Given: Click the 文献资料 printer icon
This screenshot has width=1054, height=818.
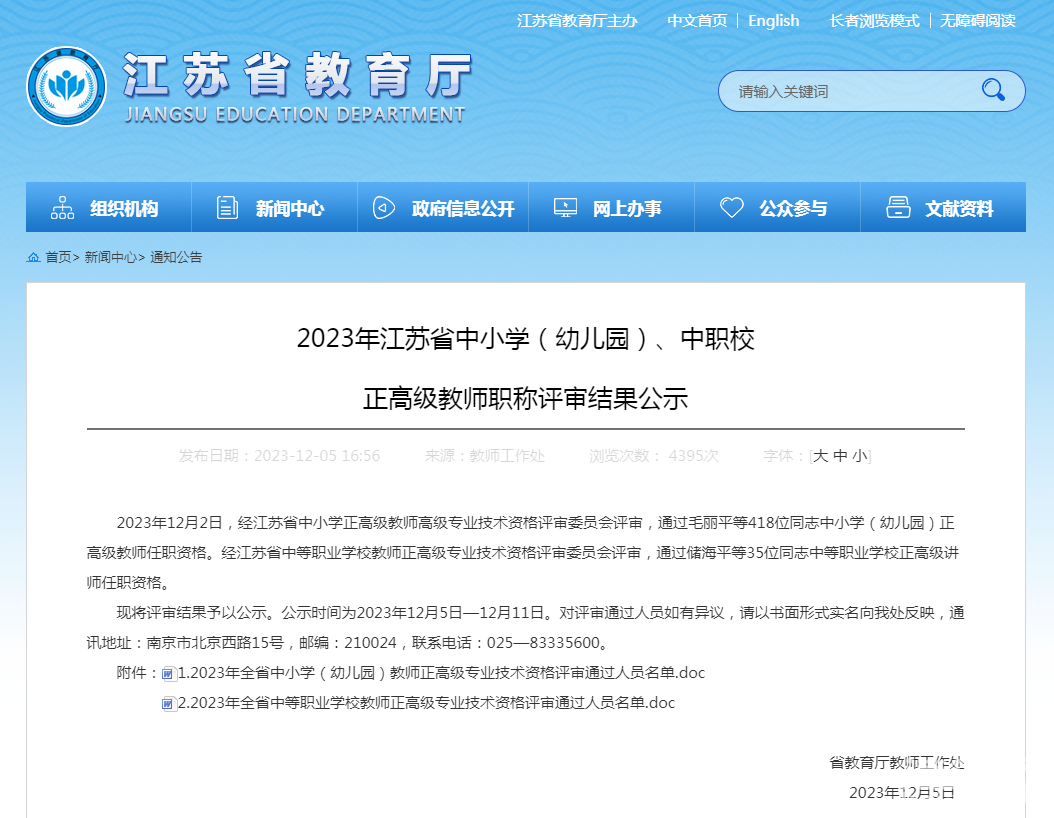Looking at the screenshot, I should pos(898,207).
